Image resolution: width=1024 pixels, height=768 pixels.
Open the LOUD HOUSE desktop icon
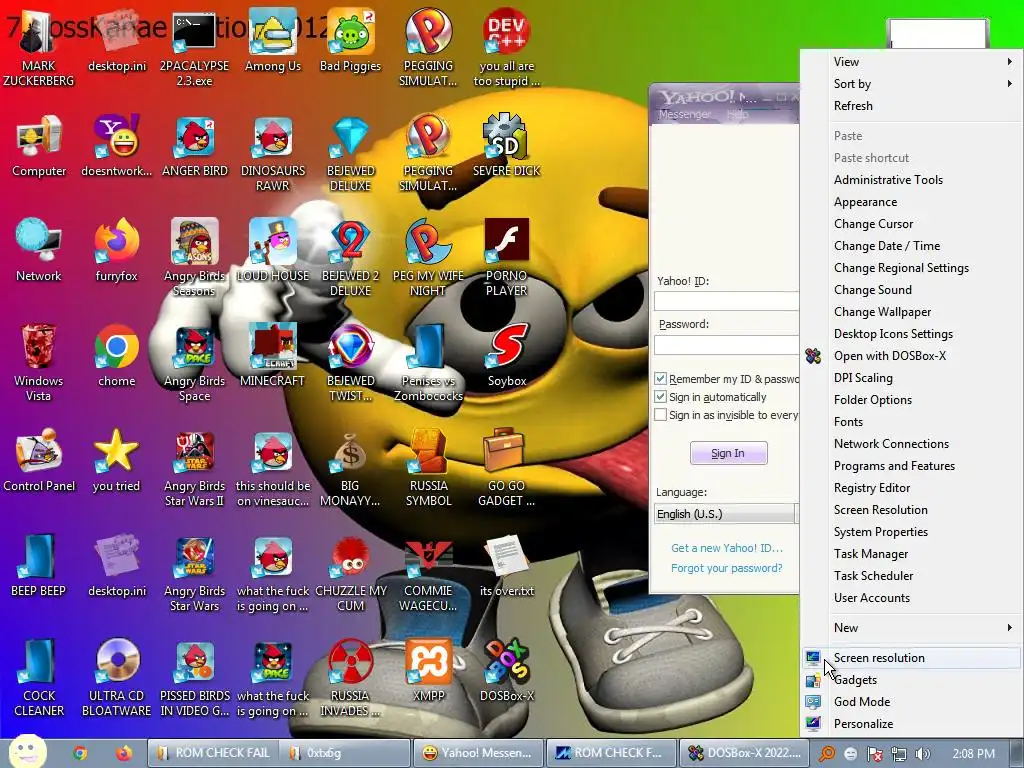(272, 250)
